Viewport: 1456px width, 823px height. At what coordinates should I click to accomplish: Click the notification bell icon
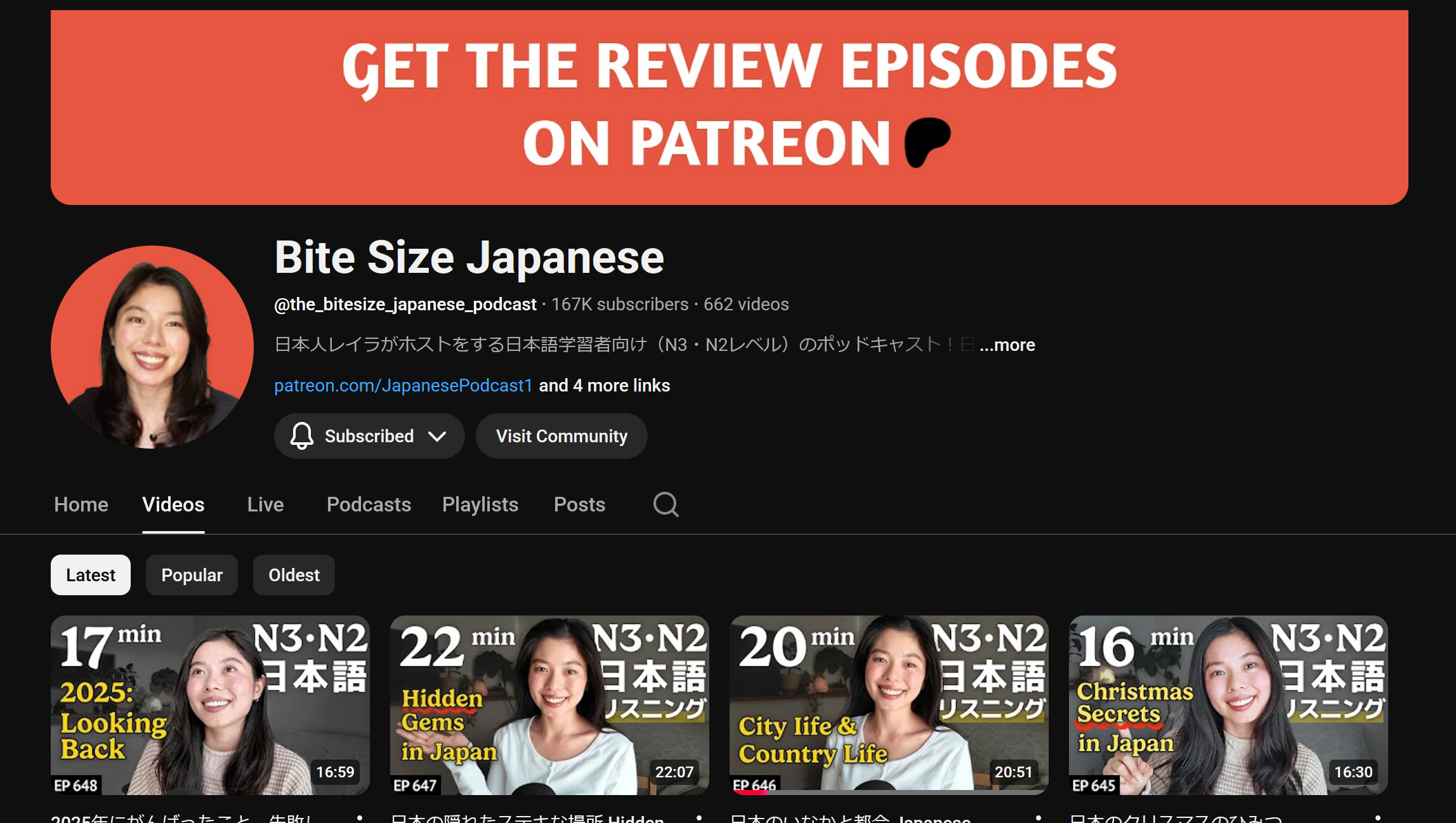pos(302,436)
